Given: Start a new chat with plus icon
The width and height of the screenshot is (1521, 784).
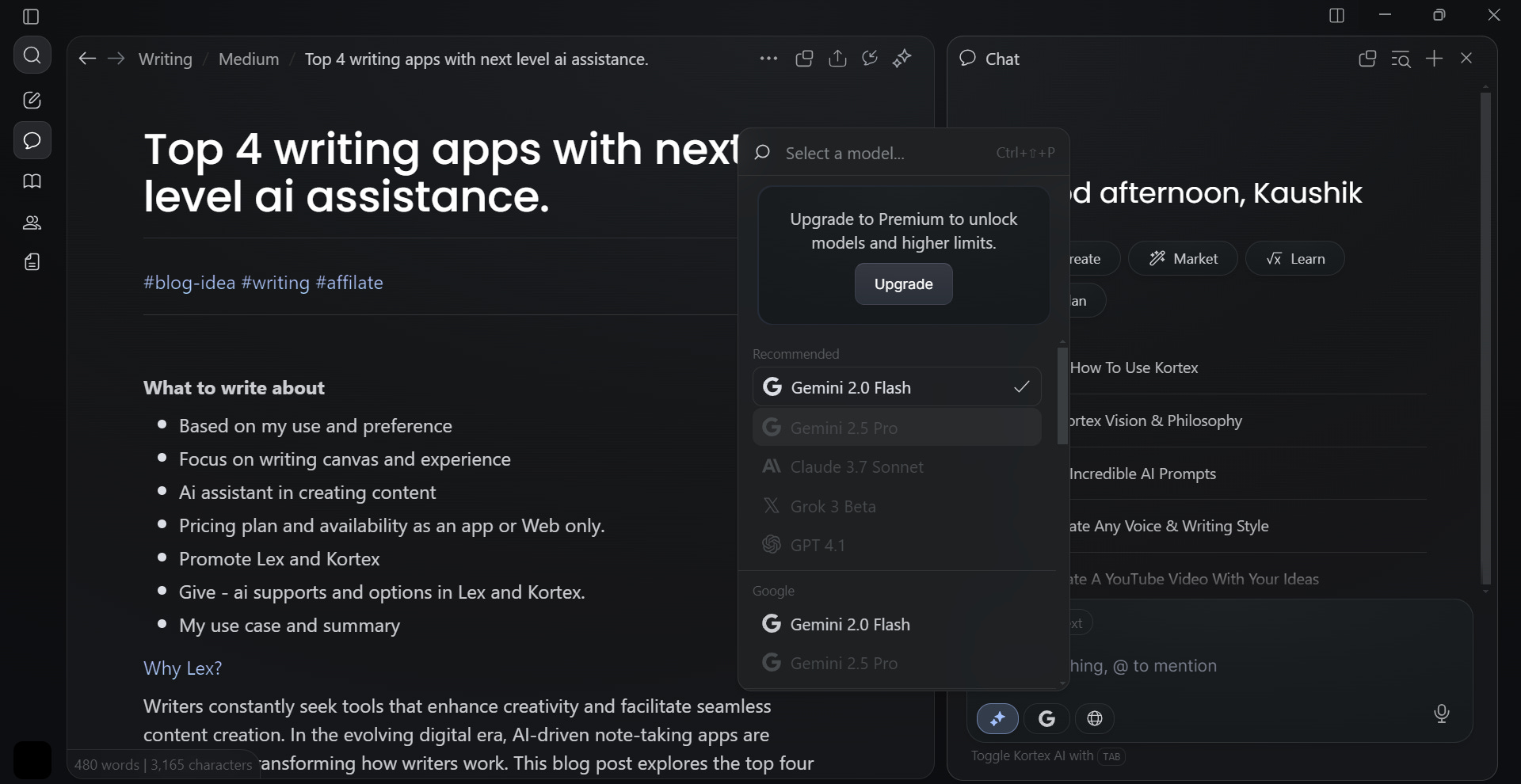Looking at the screenshot, I should pos(1434,59).
